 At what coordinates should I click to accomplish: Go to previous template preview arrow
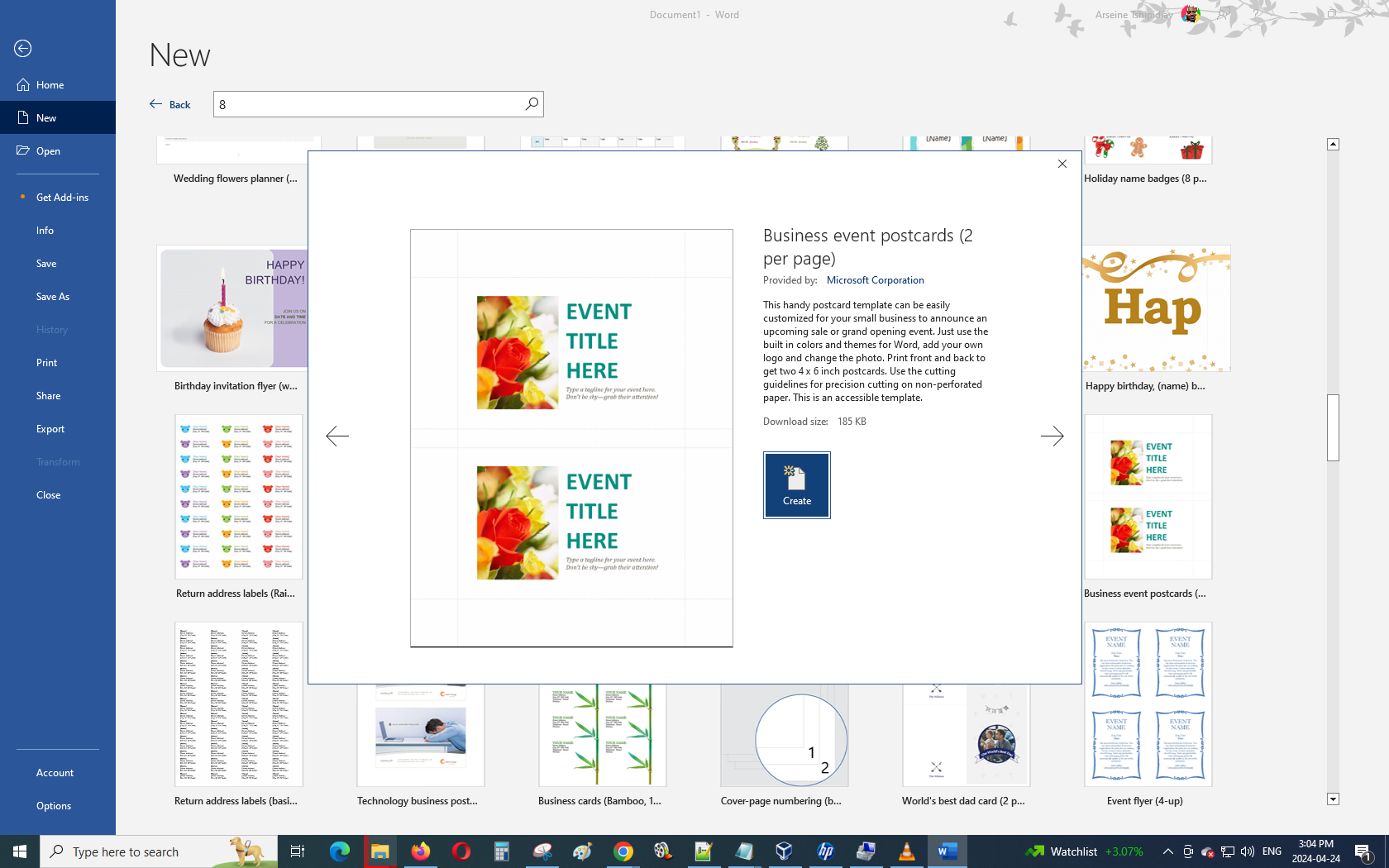click(337, 436)
